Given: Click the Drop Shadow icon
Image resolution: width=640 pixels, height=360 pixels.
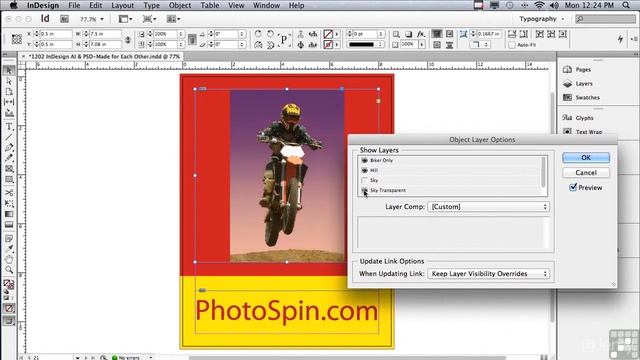Looking at the screenshot, I should (409, 34).
